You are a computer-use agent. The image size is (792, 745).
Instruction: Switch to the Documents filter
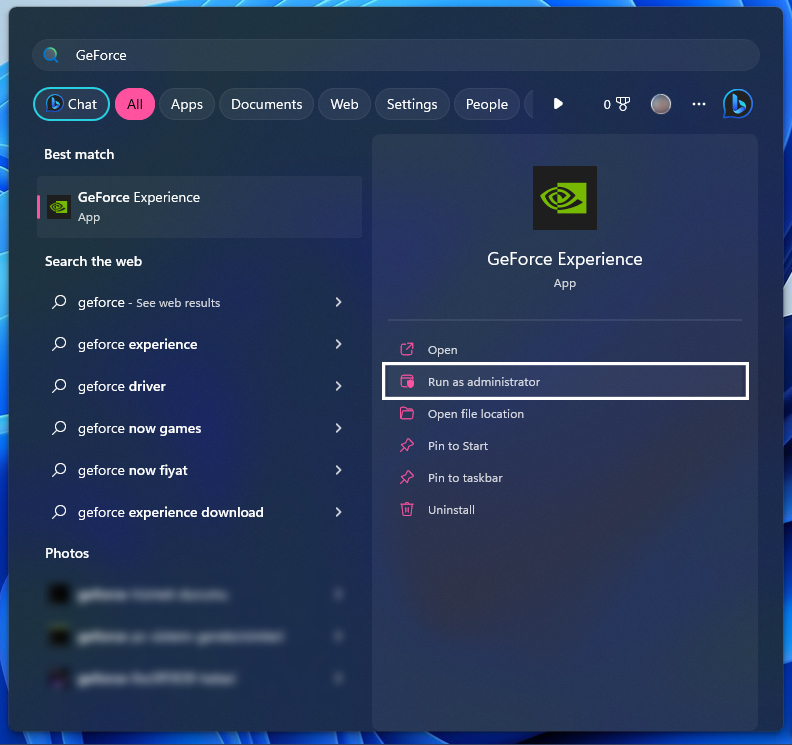coord(267,104)
